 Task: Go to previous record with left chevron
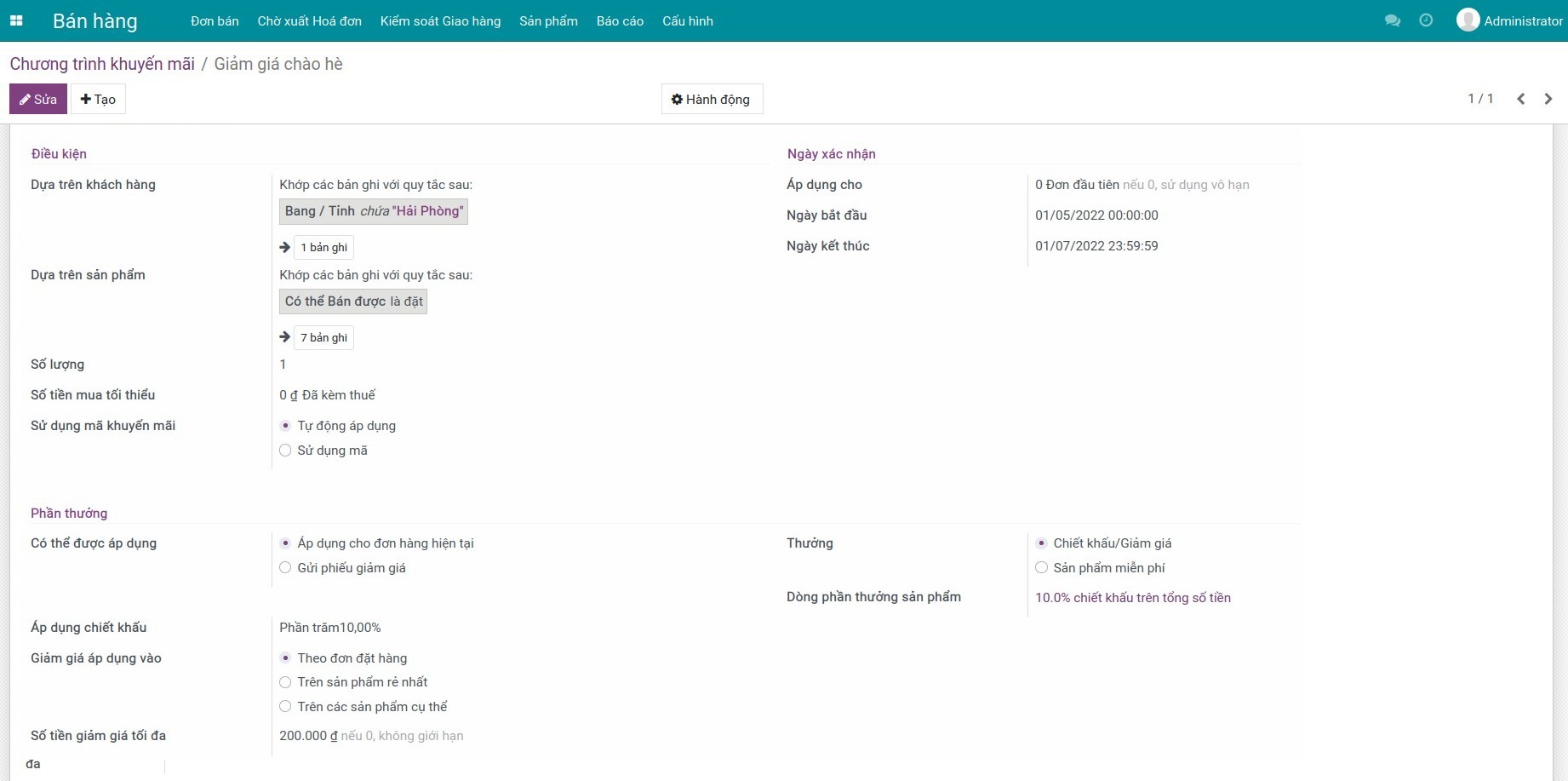pyautogui.click(x=1521, y=99)
